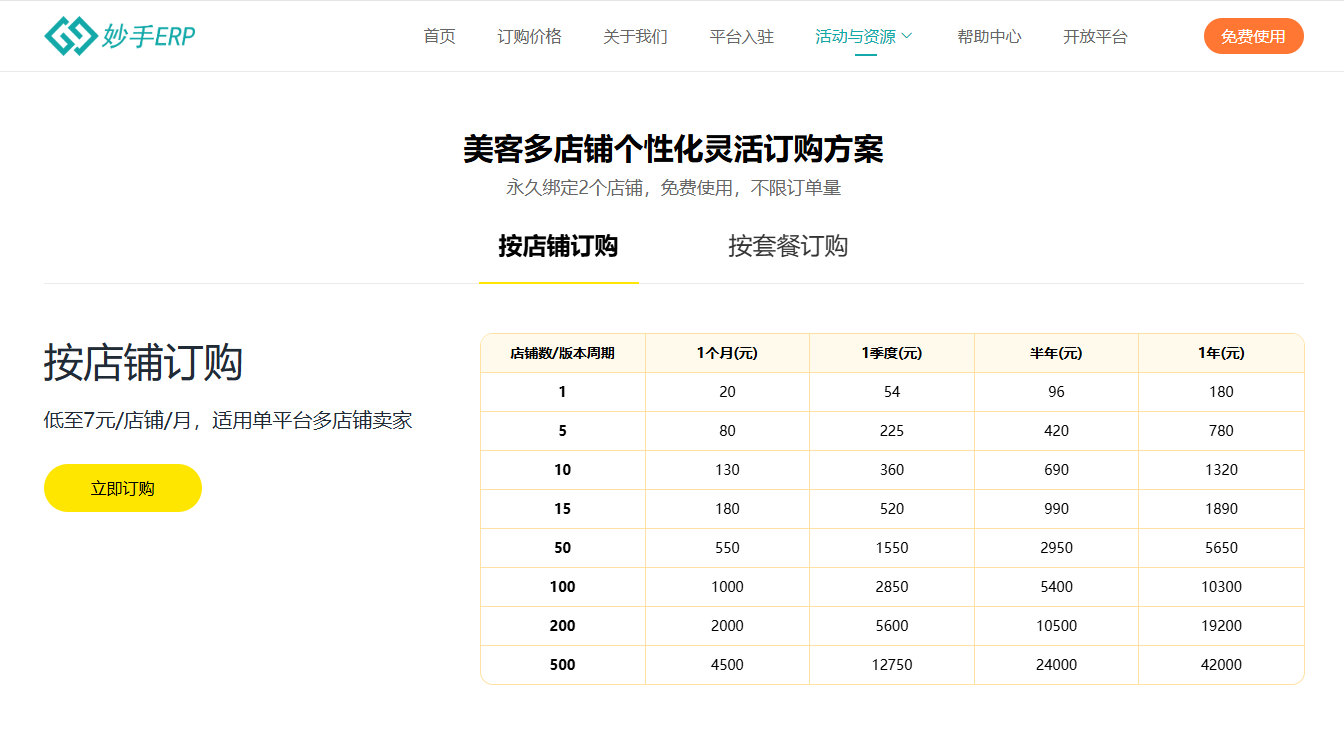Select the 500 stores row label
The width and height of the screenshot is (1344, 731).
(563, 665)
